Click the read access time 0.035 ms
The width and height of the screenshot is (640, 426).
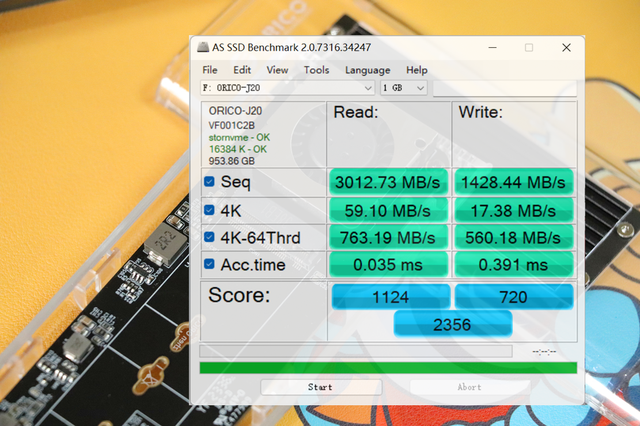(x=388, y=265)
